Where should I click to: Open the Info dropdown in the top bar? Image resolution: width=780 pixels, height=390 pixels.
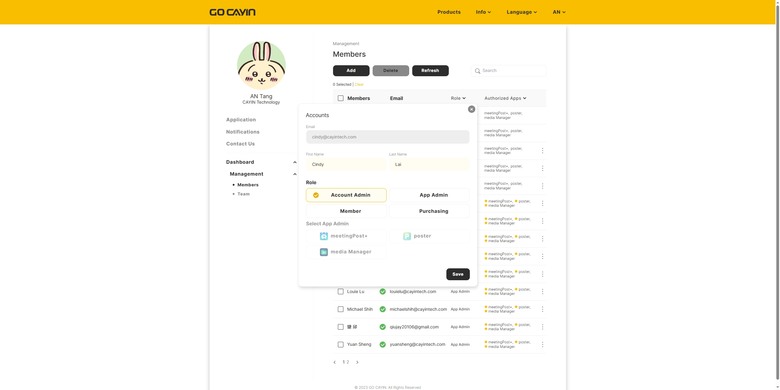[483, 12]
